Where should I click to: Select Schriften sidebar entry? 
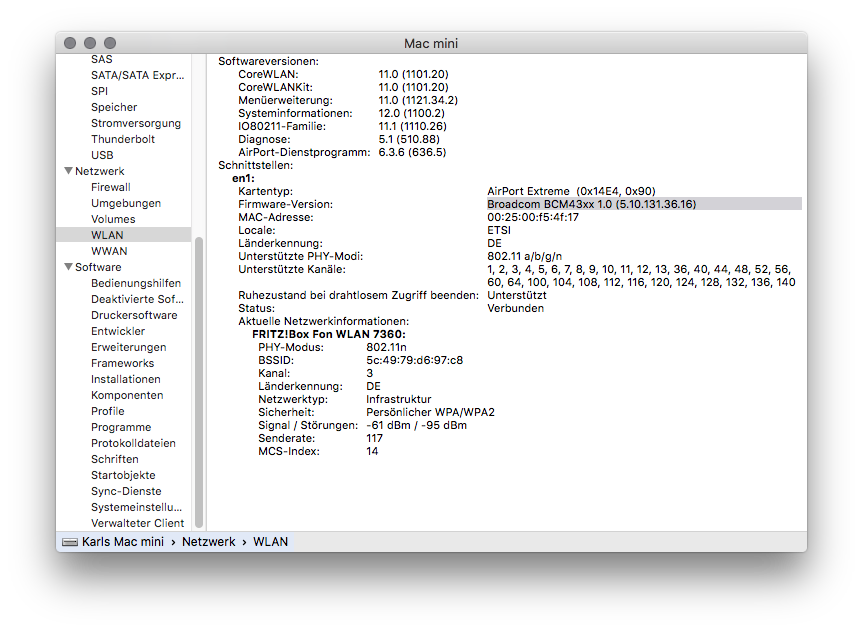pos(114,459)
